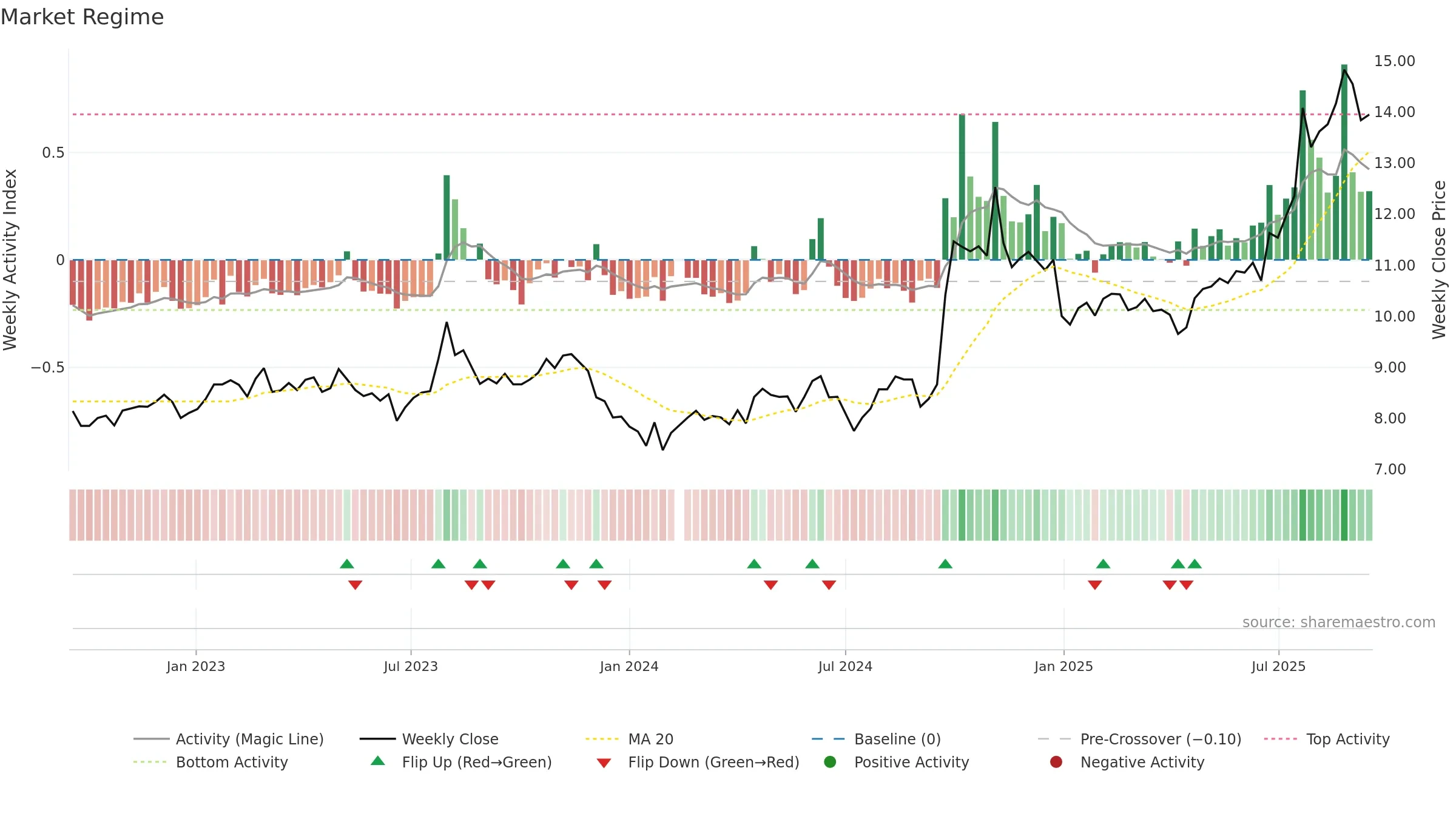1456x819 pixels.
Task: Click the Jul 2023 x-axis label
Action: [411, 666]
